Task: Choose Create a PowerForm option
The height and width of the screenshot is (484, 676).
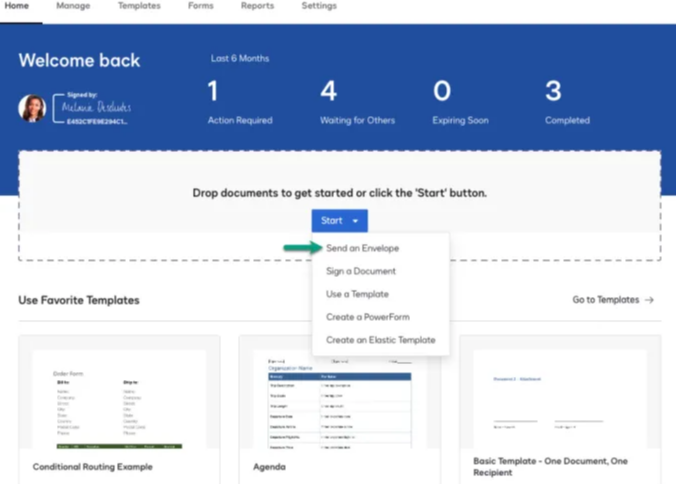Action: tap(368, 317)
